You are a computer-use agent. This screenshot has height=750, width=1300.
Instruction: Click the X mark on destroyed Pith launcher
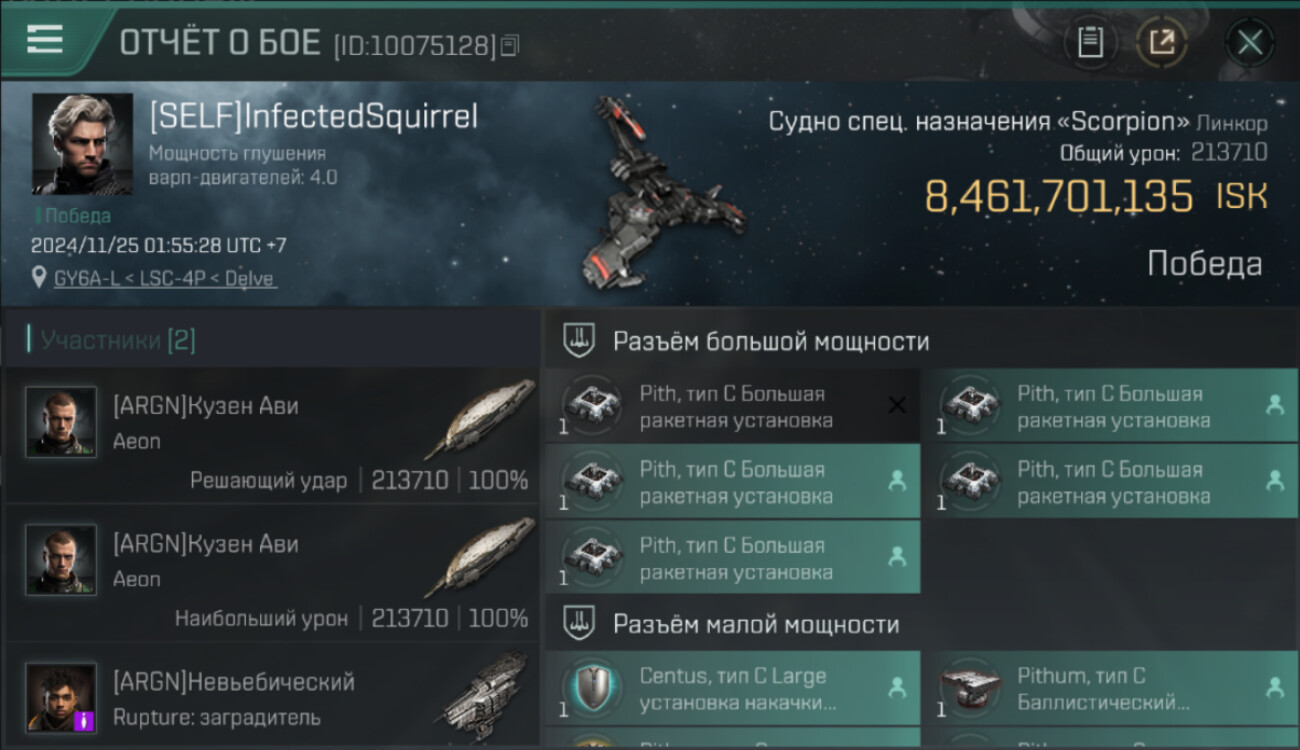[x=897, y=405]
